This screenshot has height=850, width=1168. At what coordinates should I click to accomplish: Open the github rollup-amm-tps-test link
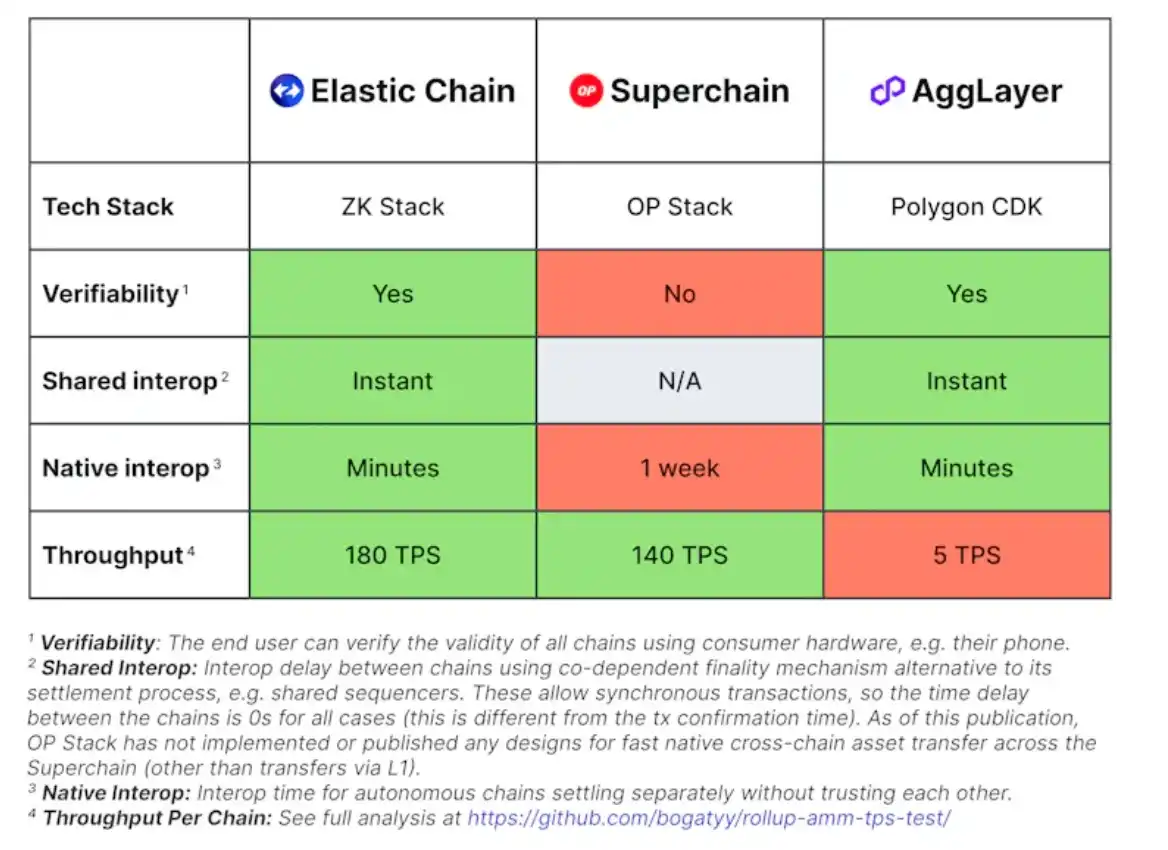point(709,817)
